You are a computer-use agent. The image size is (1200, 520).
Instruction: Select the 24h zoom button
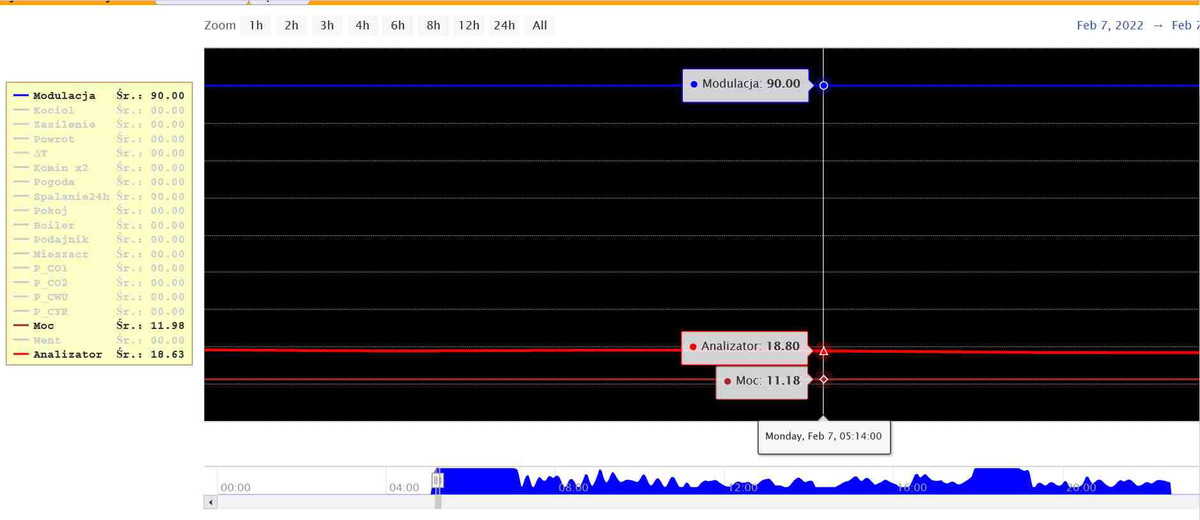504,25
